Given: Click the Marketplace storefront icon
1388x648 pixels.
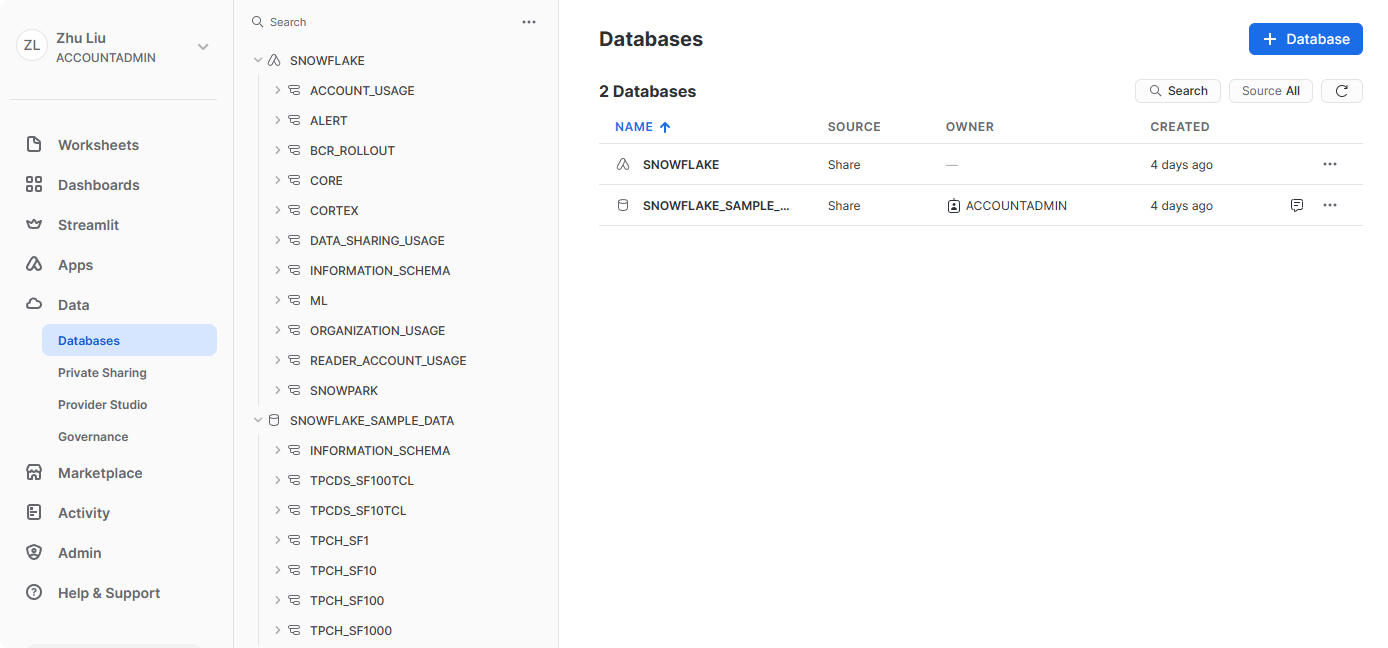Looking at the screenshot, I should coord(34,473).
